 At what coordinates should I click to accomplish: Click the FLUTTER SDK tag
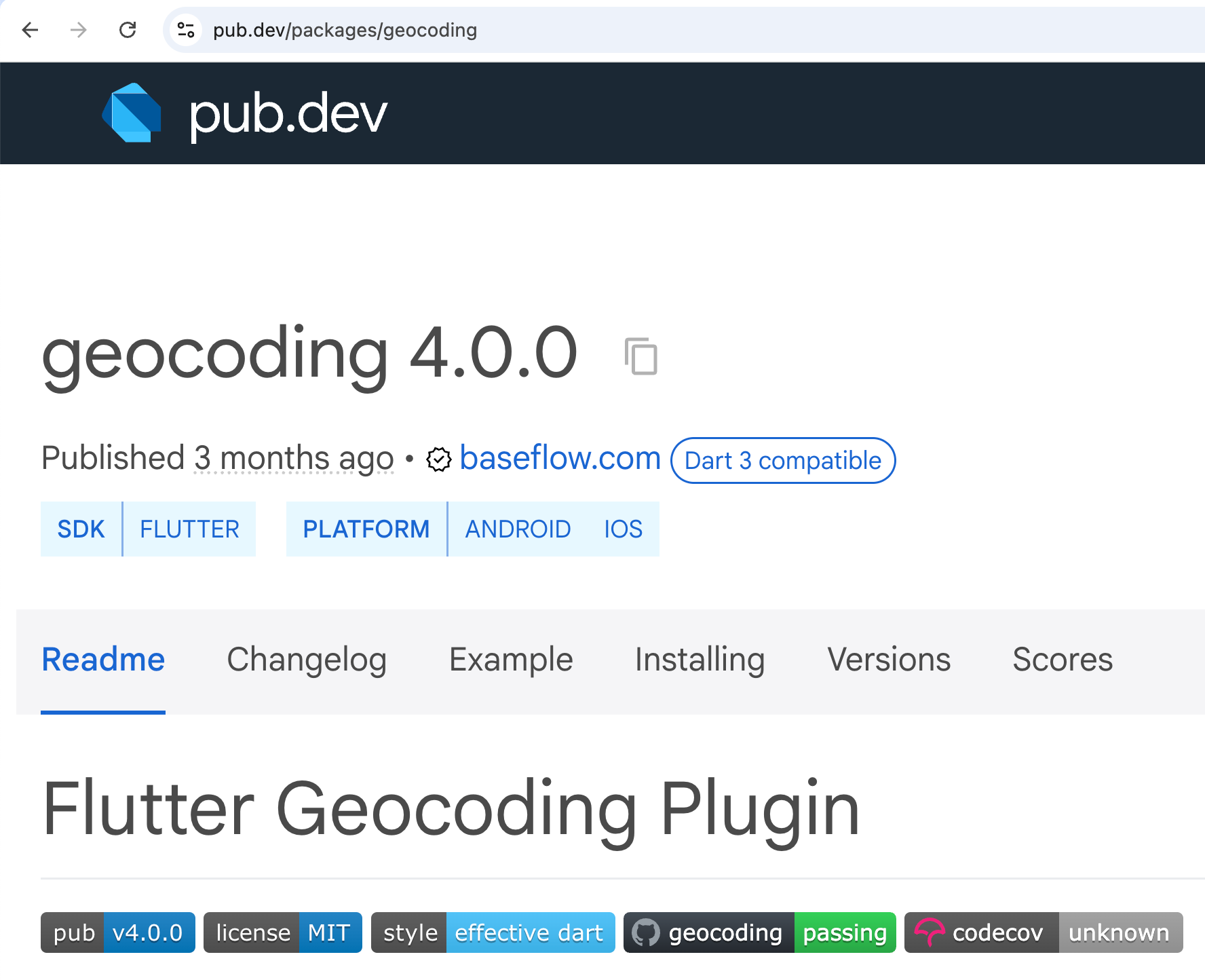pos(189,529)
